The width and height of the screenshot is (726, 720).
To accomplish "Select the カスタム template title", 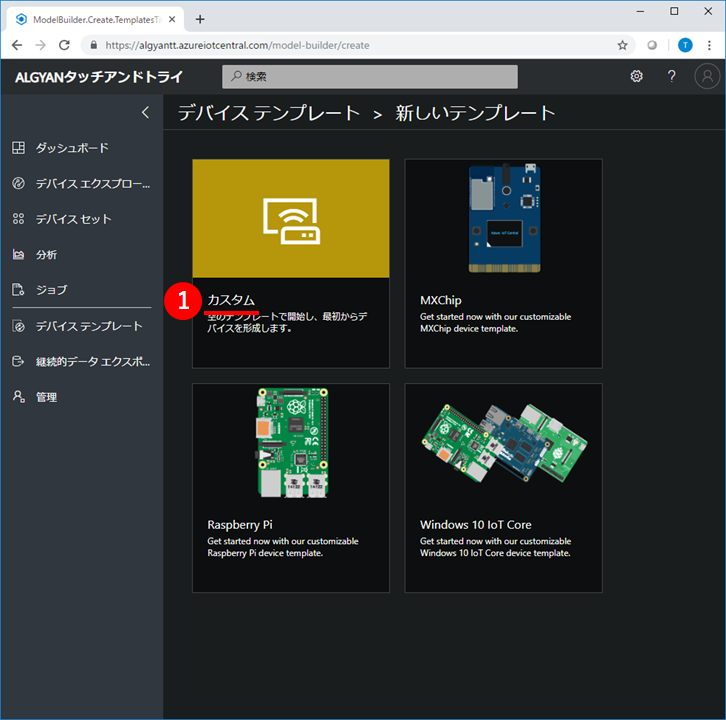I will click(x=231, y=300).
